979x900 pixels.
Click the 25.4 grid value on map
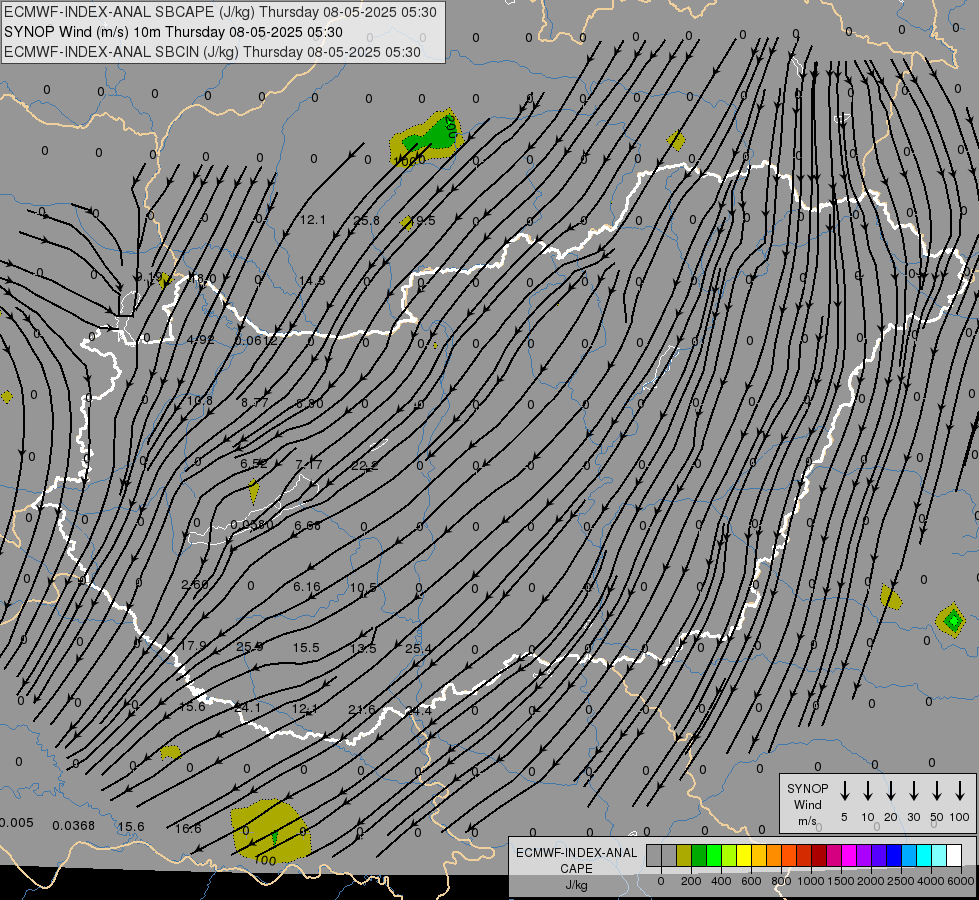pos(418,649)
